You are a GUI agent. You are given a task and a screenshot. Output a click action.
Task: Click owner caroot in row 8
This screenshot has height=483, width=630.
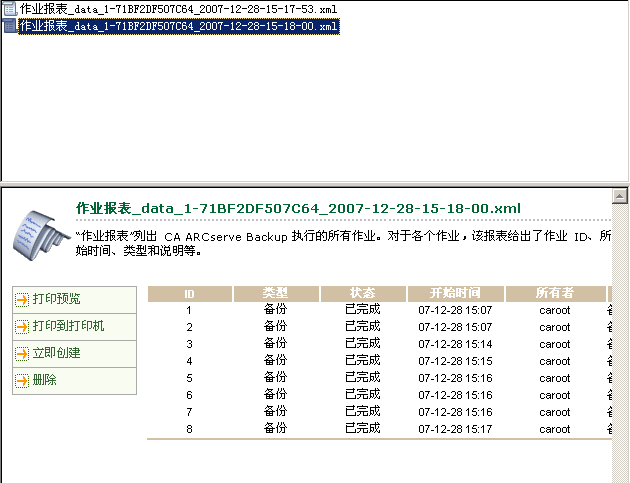pyautogui.click(x=555, y=429)
